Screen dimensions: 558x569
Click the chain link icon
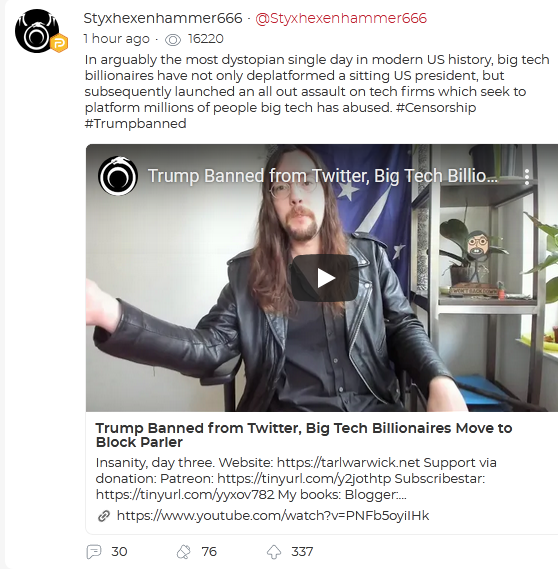tap(104, 516)
